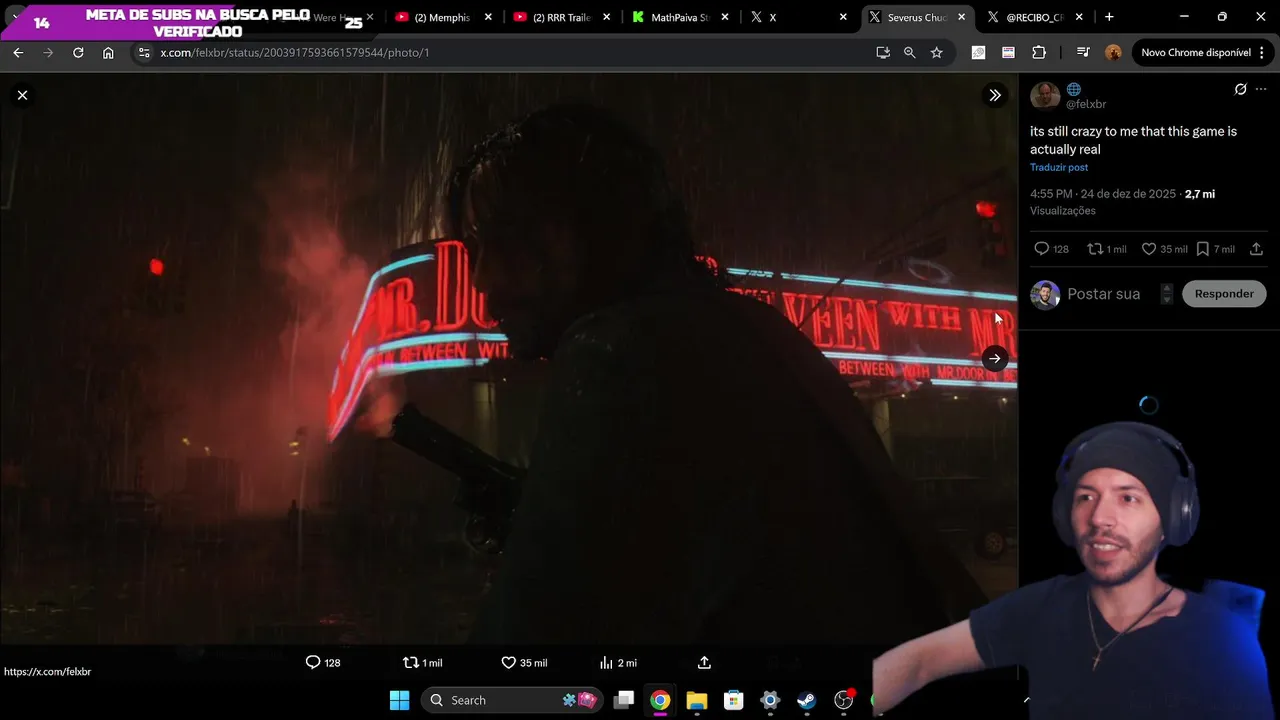
Task: Switch to the tab titled X
Action: pyautogui.click(x=797, y=17)
